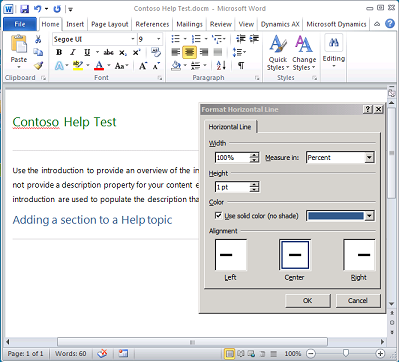Toggle Italic formatting

(x=73, y=52)
